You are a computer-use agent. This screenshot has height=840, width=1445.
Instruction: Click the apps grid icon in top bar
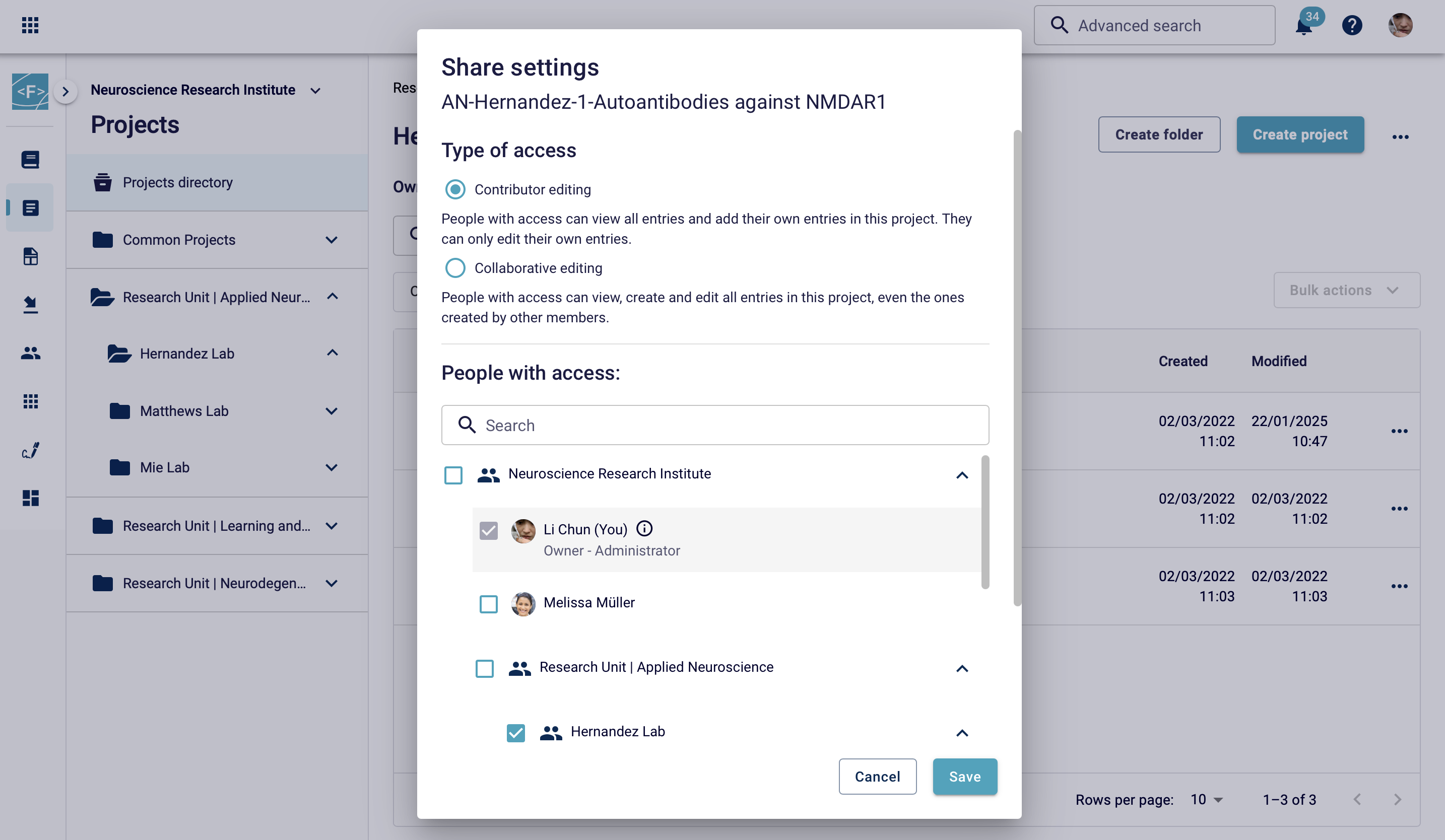30,25
